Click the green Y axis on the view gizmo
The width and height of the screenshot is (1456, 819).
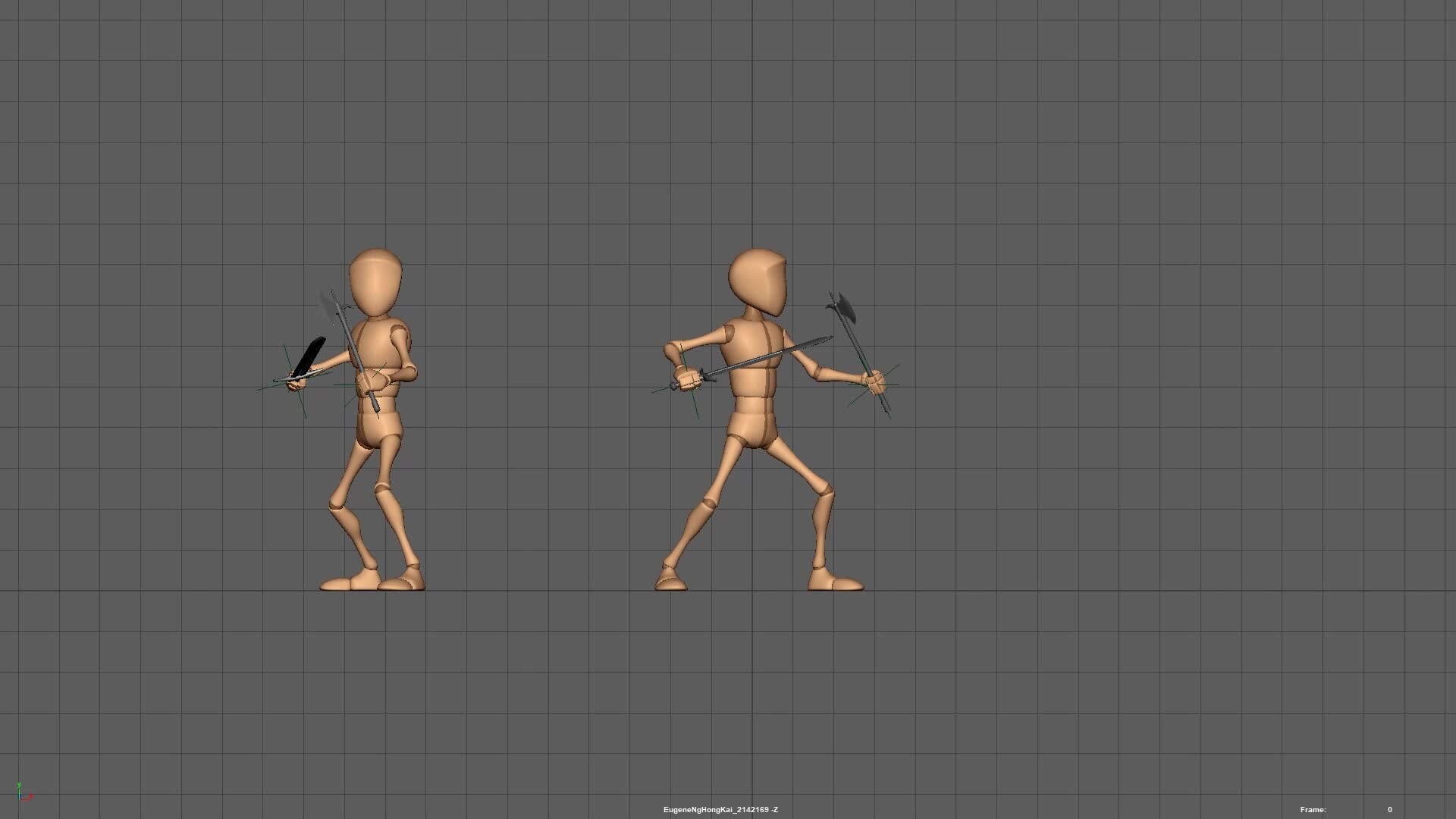(19, 786)
